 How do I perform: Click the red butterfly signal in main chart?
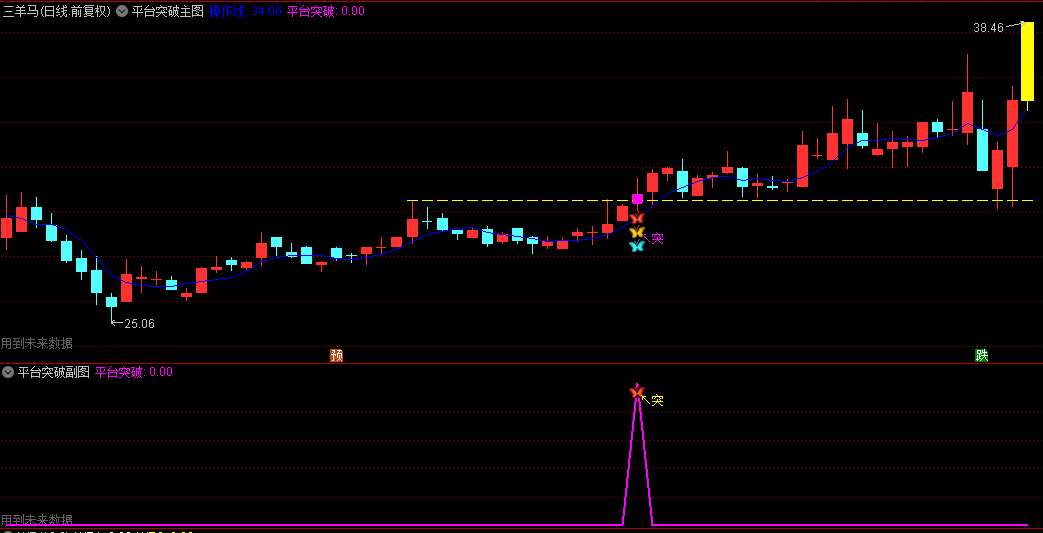637,218
